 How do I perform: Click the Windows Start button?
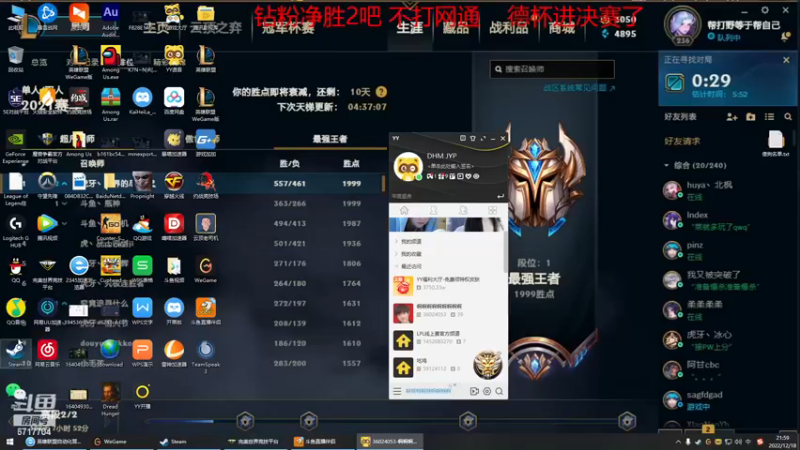pyautogui.click(x=9, y=442)
